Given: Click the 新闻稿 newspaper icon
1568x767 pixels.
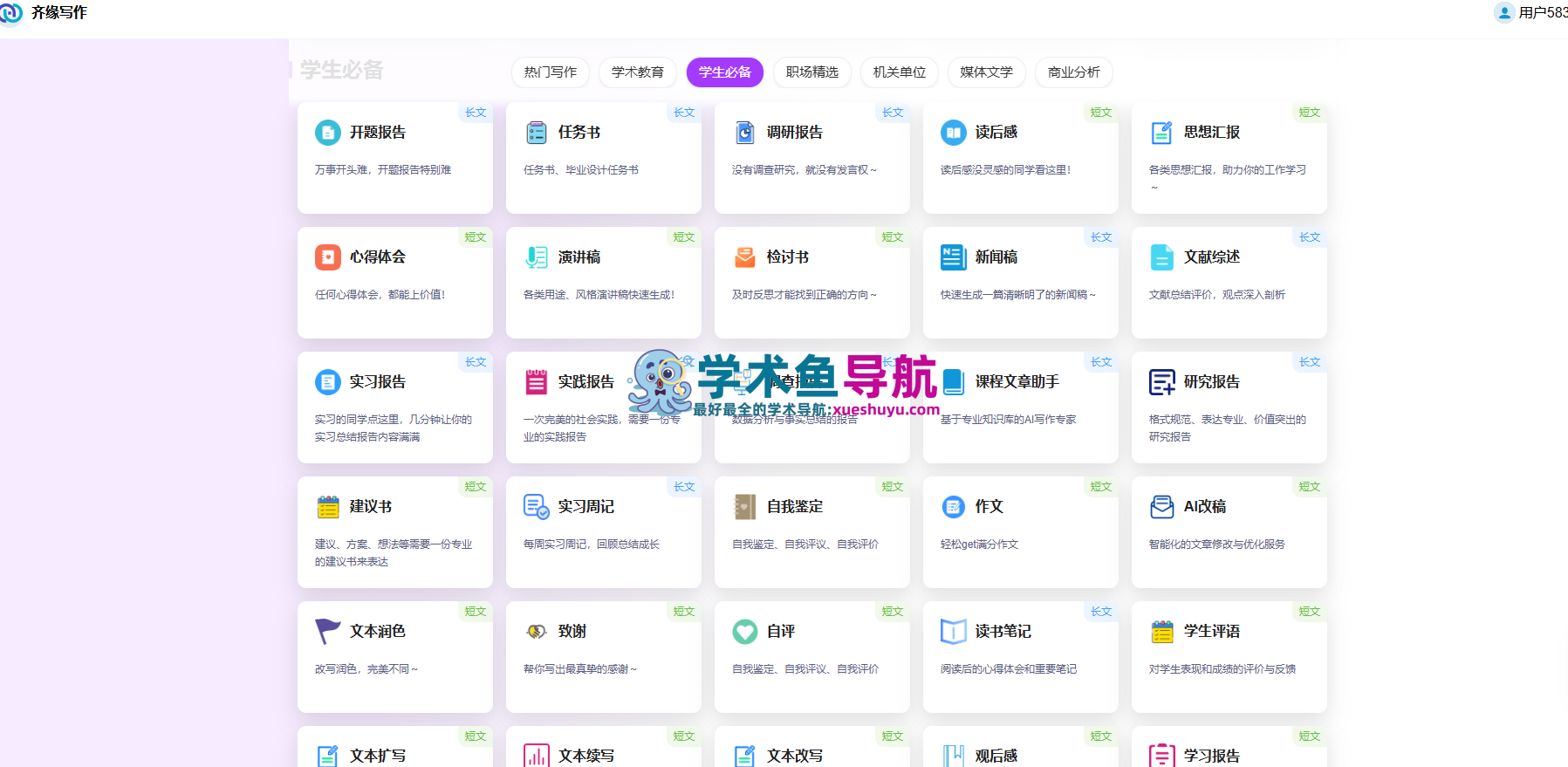Looking at the screenshot, I should (954, 257).
